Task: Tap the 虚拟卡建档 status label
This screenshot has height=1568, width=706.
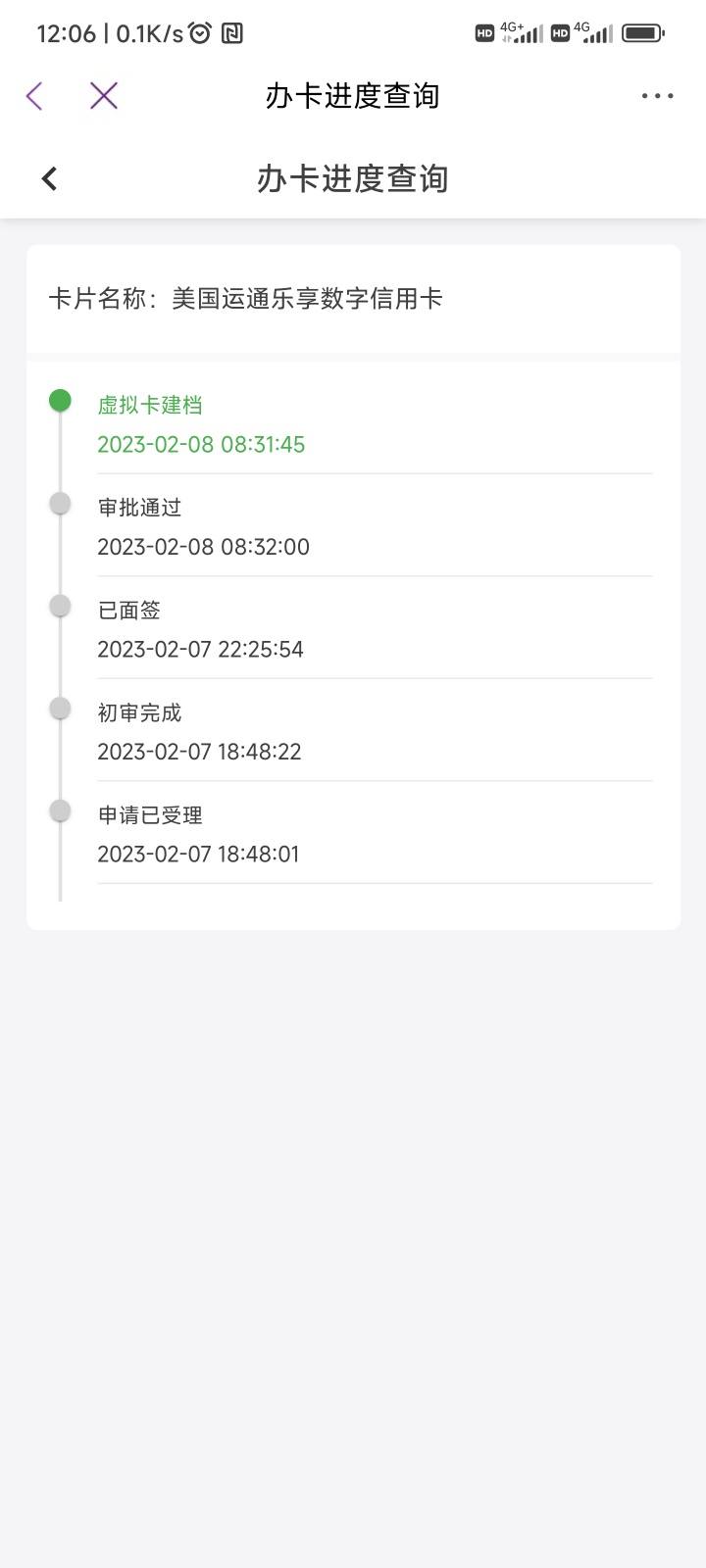Action: pyautogui.click(x=150, y=405)
